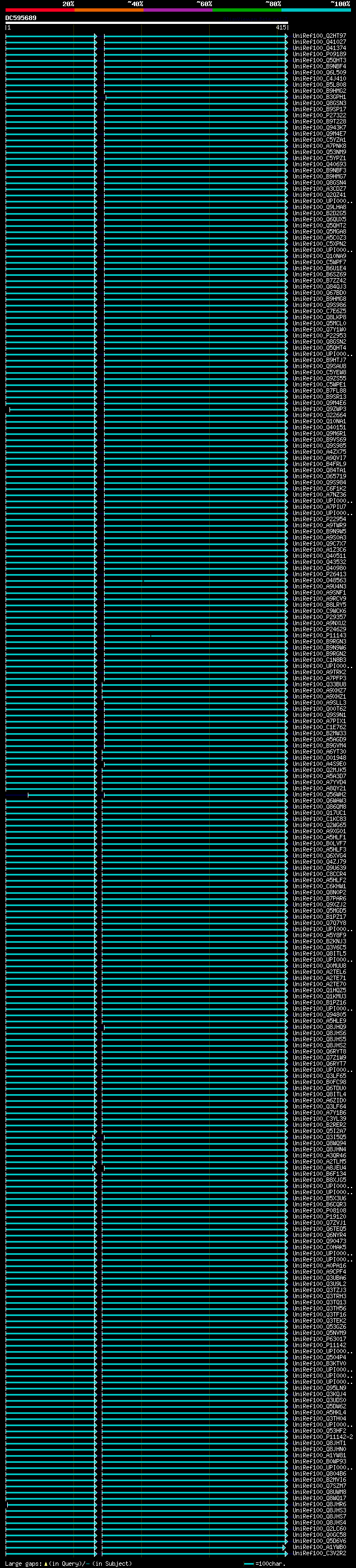Screen dimensions: 356x1568
Task: Select hit UniRef100_B3GPH1
Action: [x=319, y=97]
